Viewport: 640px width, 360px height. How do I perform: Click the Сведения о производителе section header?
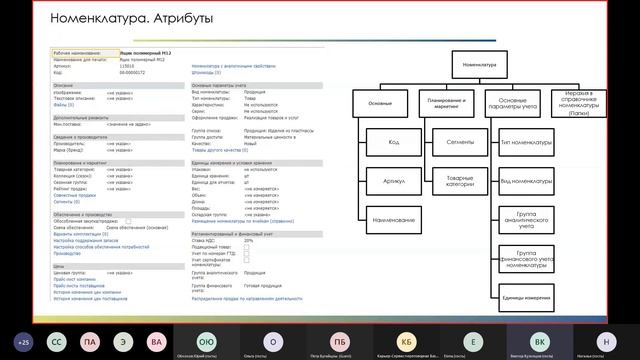point(118,137)
